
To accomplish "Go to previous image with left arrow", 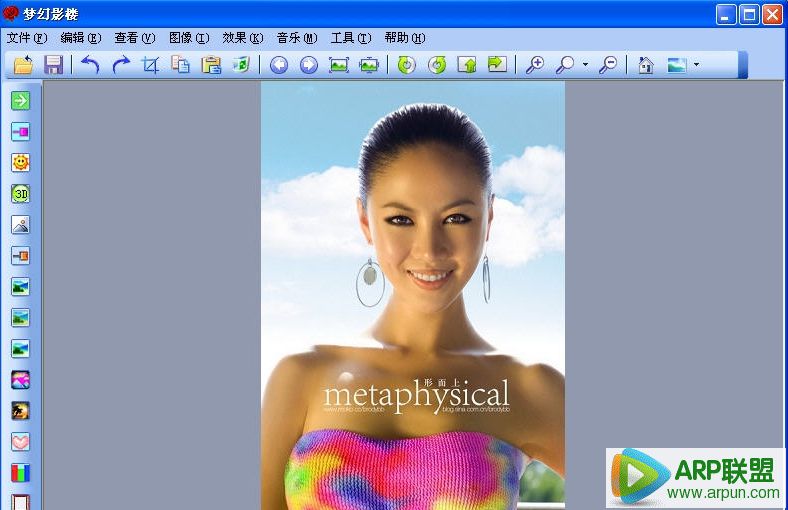I will [x=279, y=65].
